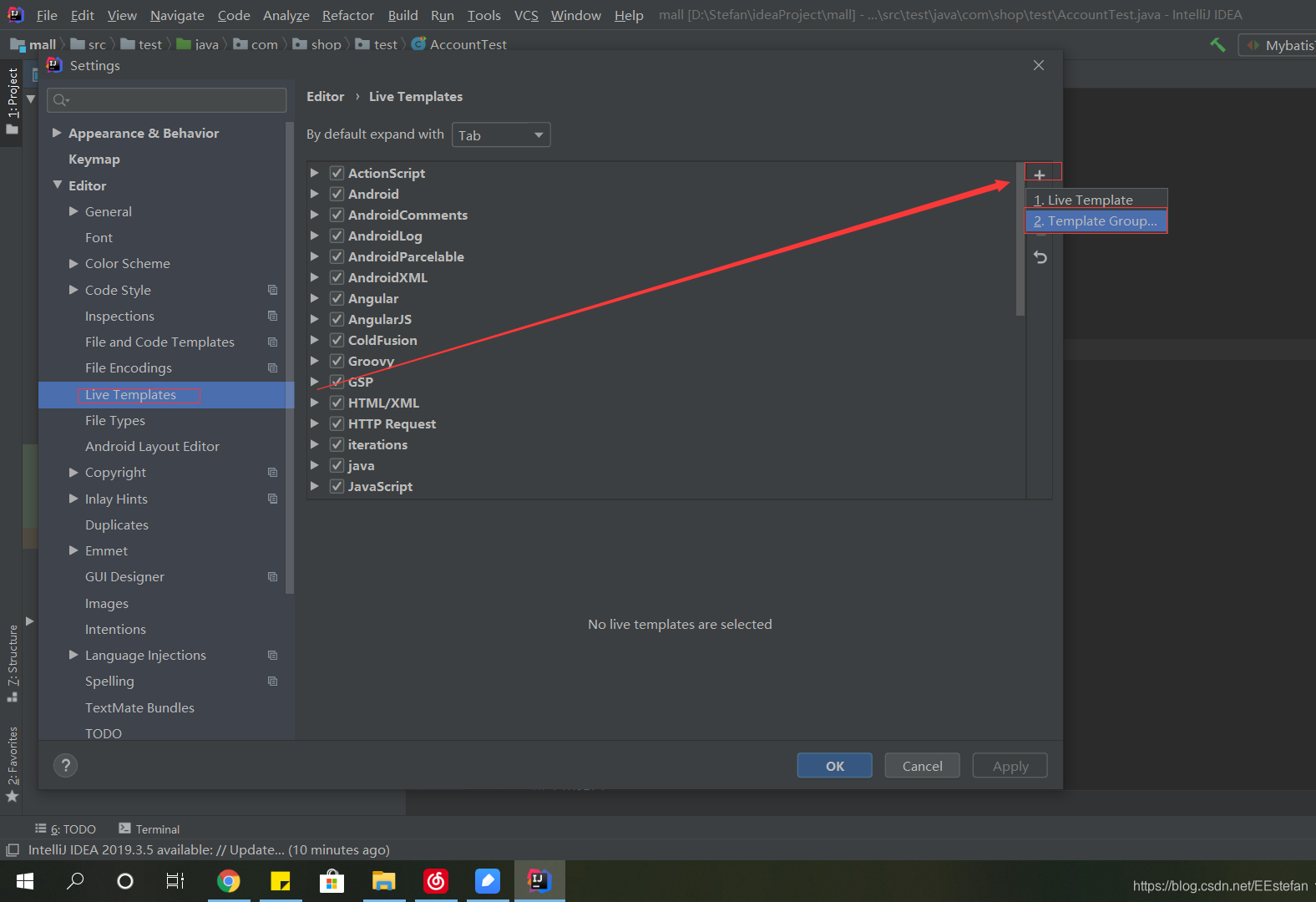
Task: Expand the Emmet node
Action: click(73, 550)
